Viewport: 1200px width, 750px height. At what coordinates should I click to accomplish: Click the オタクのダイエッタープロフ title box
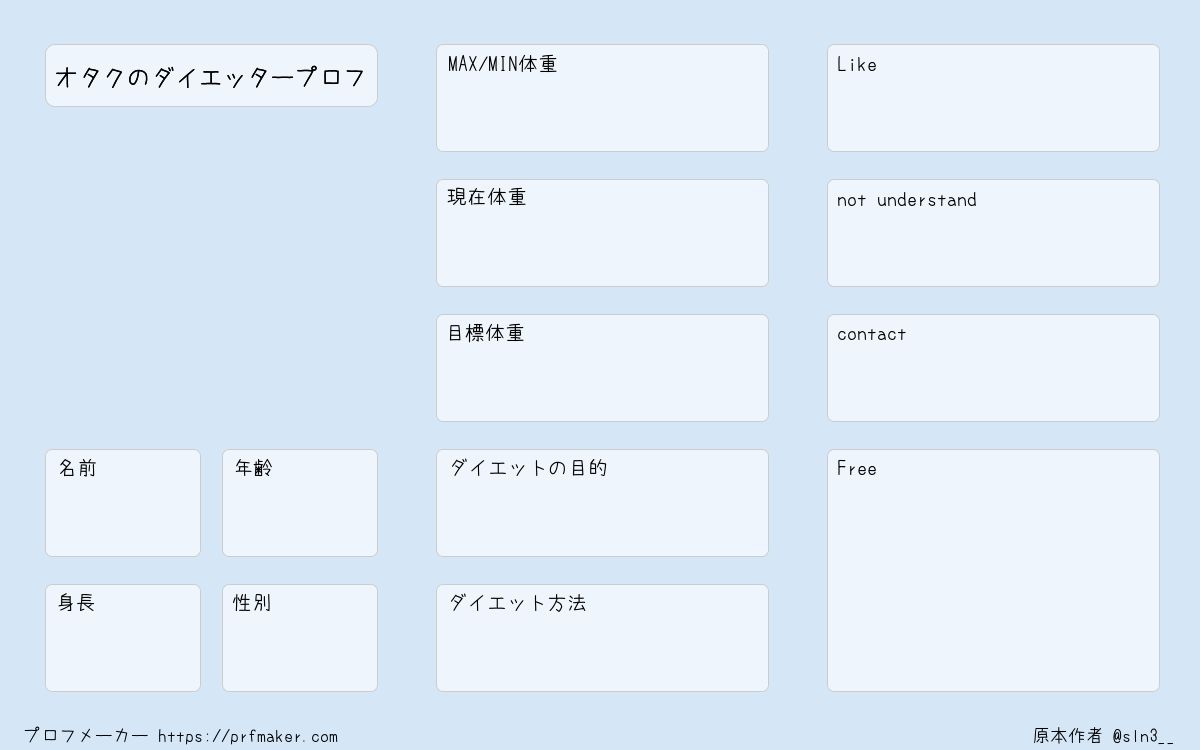tap(211, 76)
